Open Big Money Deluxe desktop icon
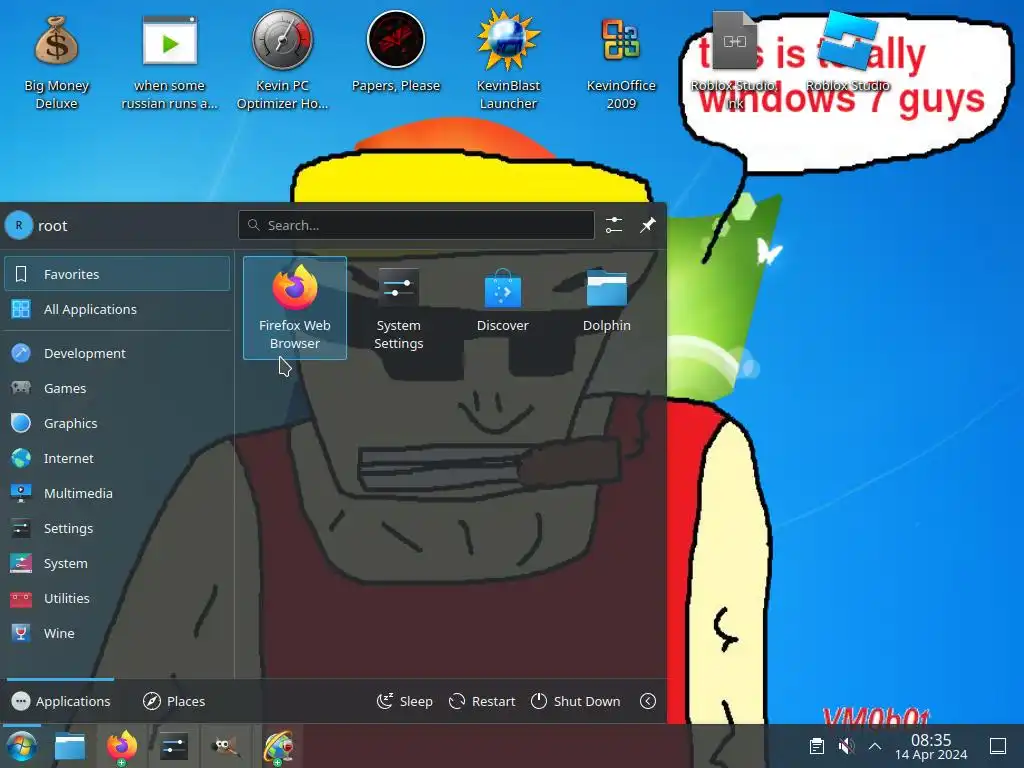 coord(57,62)
